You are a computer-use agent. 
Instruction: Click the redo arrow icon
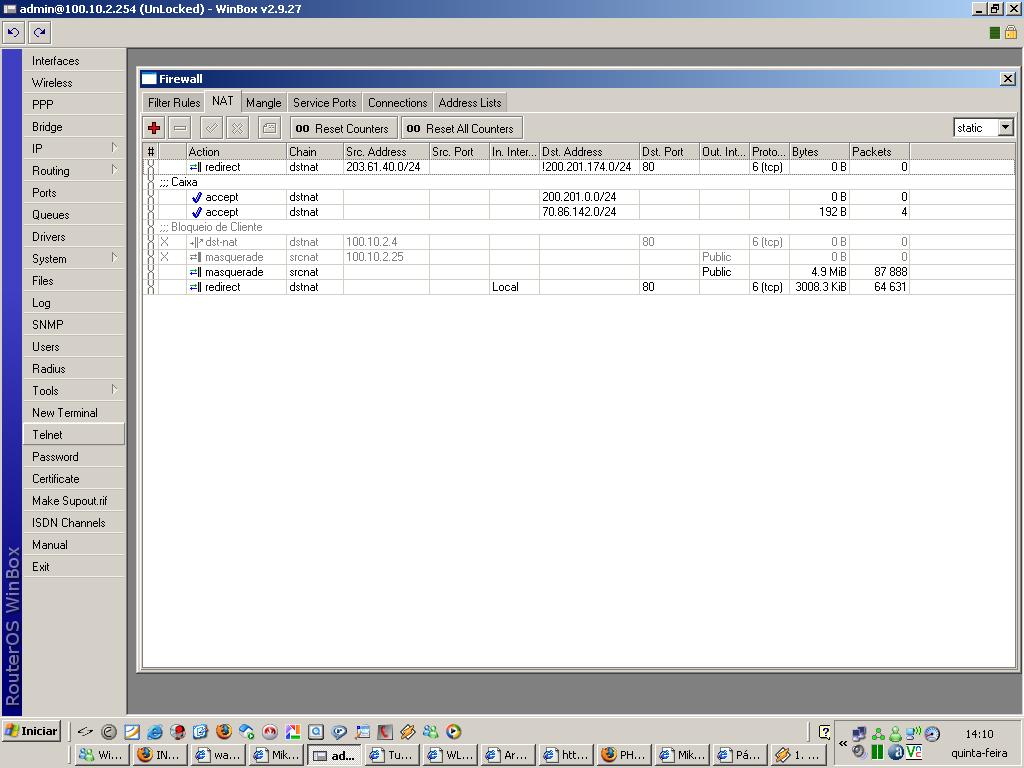click(39, 32)
